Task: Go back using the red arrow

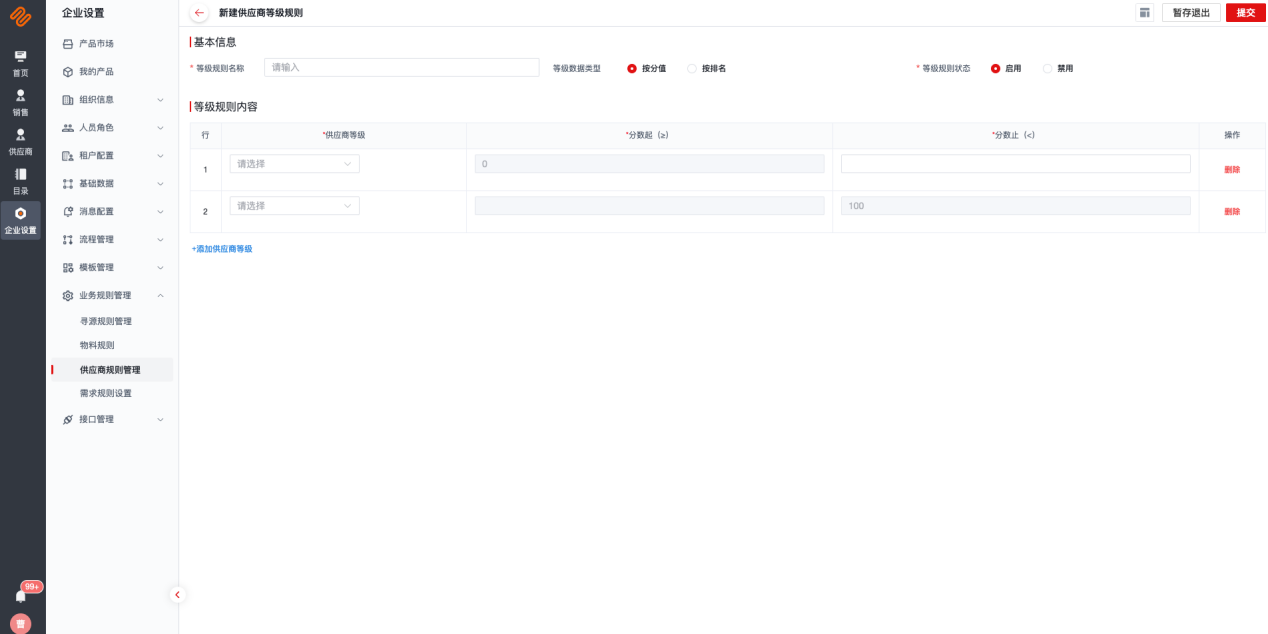Action: (x=199, y=13)
